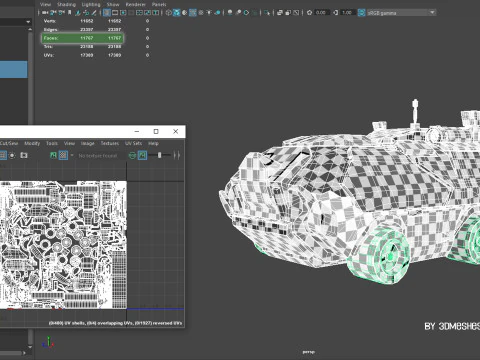Open the UV Editor Help menu
This screenshot has height=360, width=480.
(153, 143)
